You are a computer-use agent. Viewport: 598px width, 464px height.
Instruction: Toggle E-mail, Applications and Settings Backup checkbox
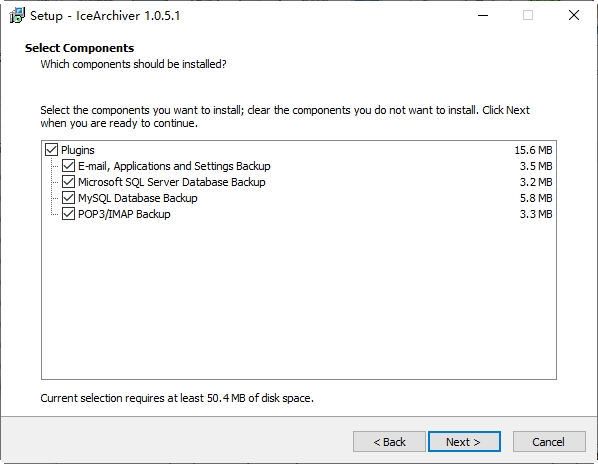(x=68, y=166)
